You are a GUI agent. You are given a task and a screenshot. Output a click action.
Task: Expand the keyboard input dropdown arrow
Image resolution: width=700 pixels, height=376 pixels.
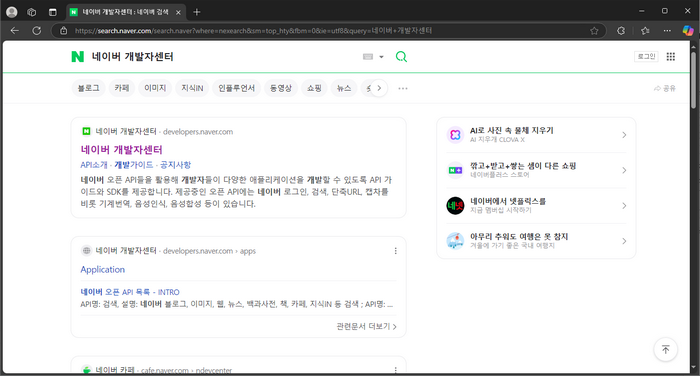(381, 57)
